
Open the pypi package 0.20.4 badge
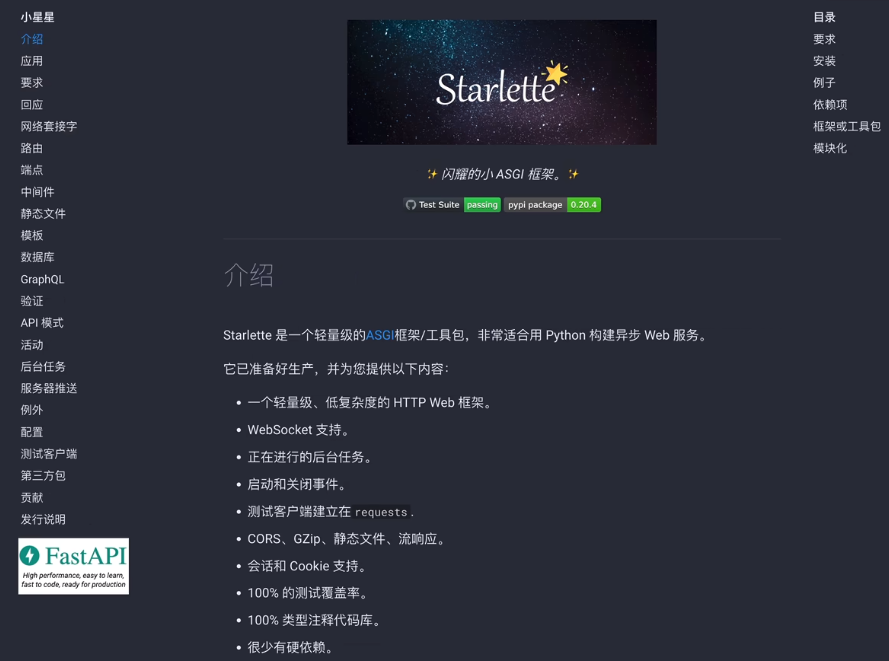[552, 205]
